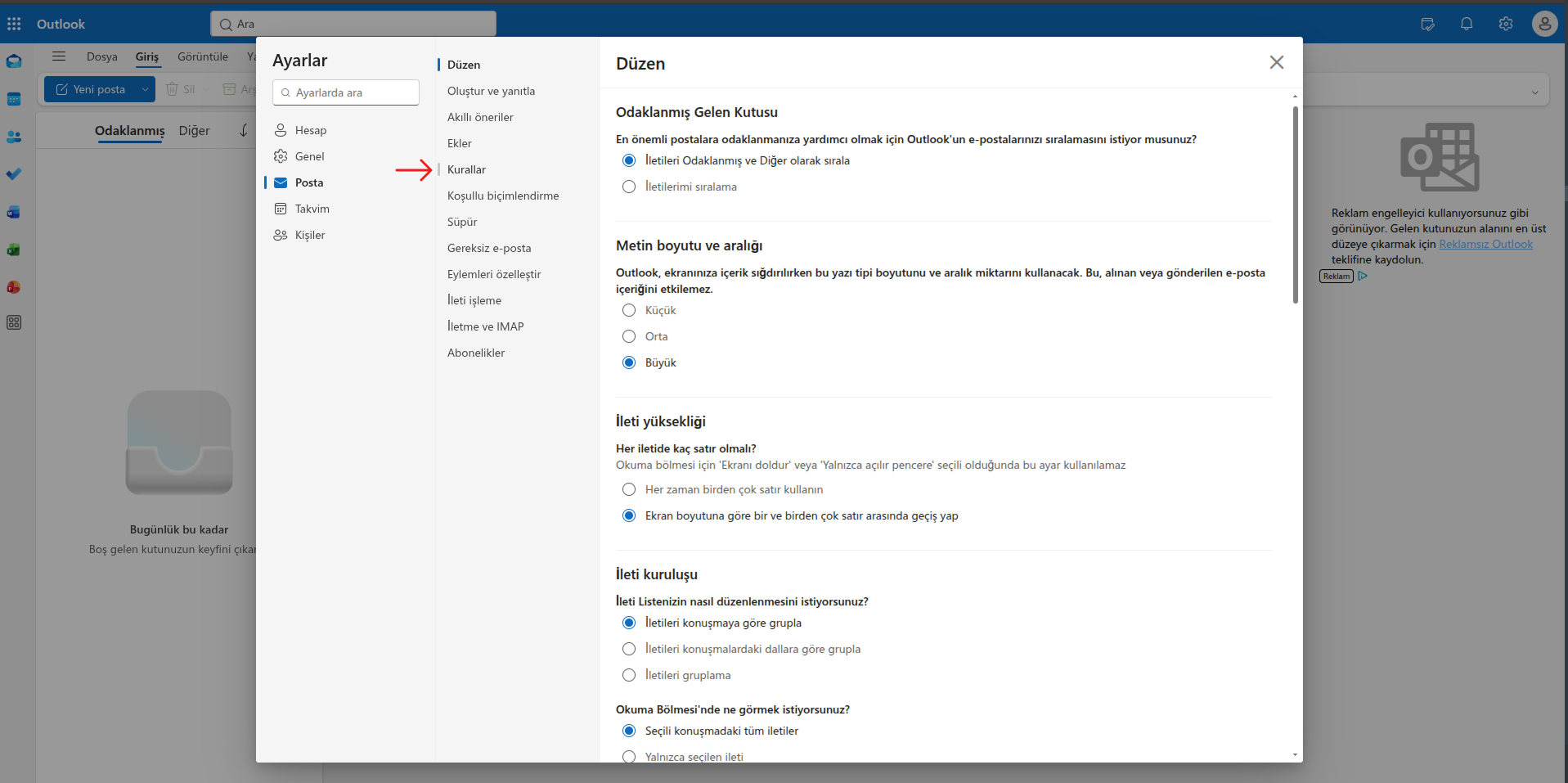Open People icon in left sidebar
1568x783 pixels.
coord(14,137)
